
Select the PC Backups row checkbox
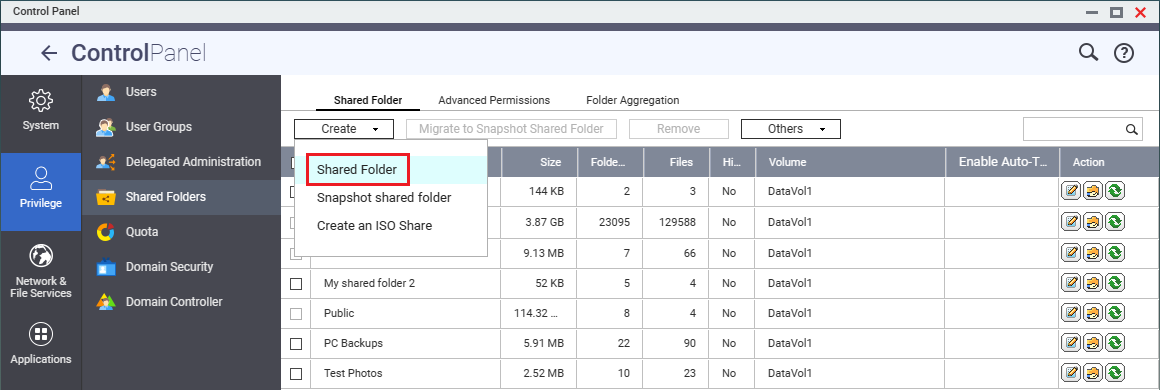[296, 343]
